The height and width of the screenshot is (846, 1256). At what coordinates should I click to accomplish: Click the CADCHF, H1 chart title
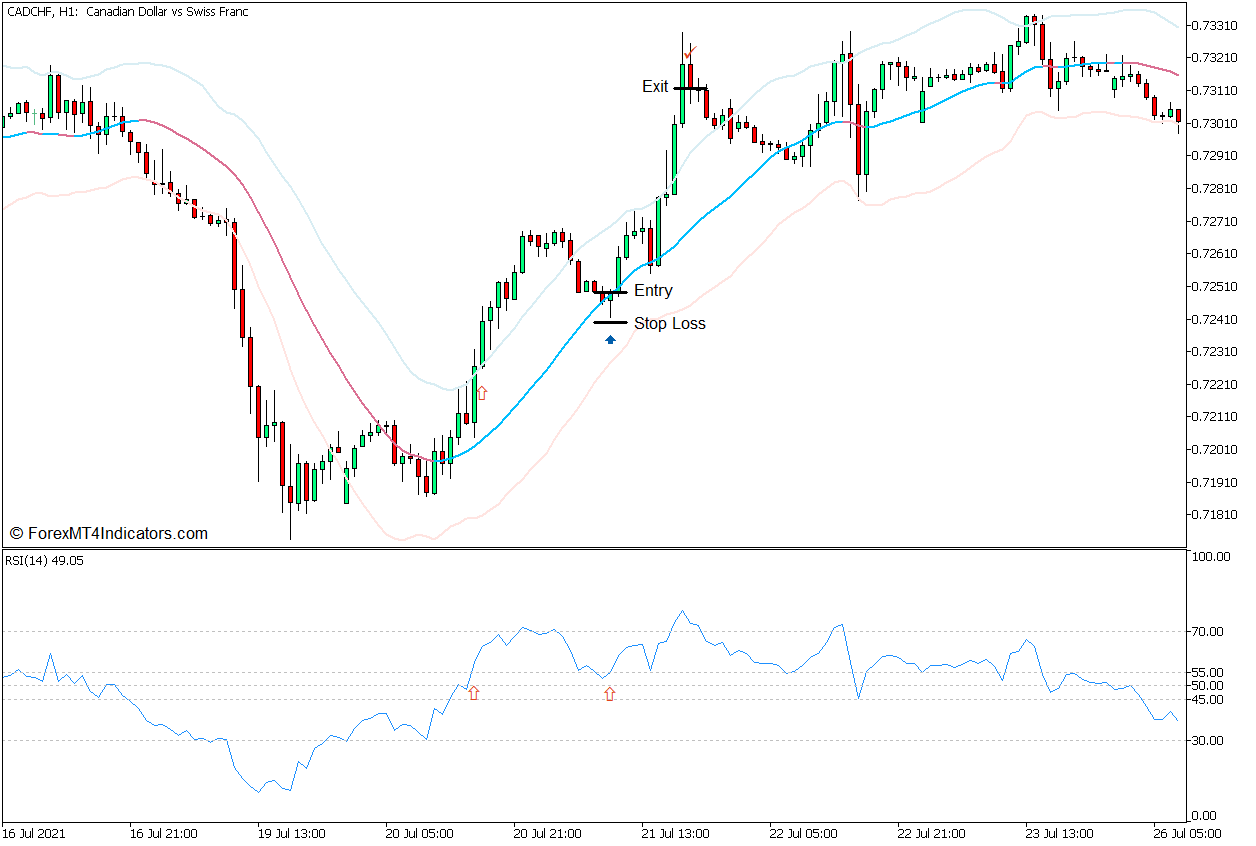127,12
